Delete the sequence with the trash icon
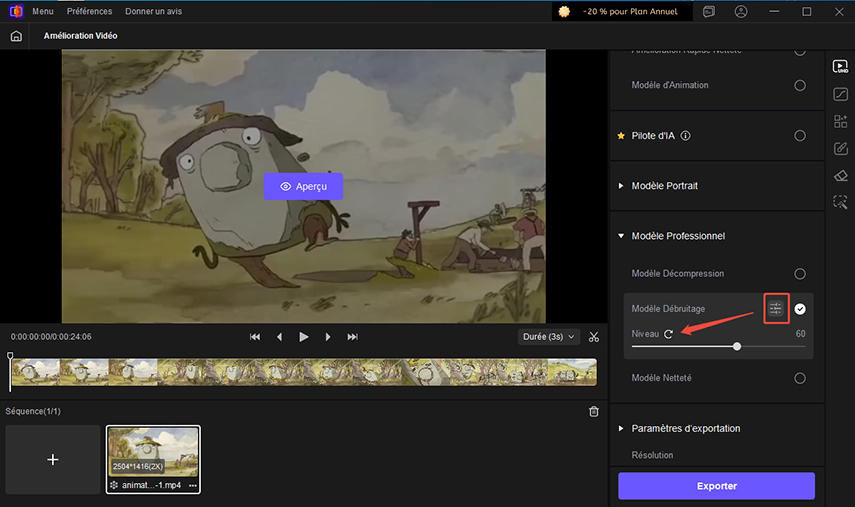 (594, 411)
